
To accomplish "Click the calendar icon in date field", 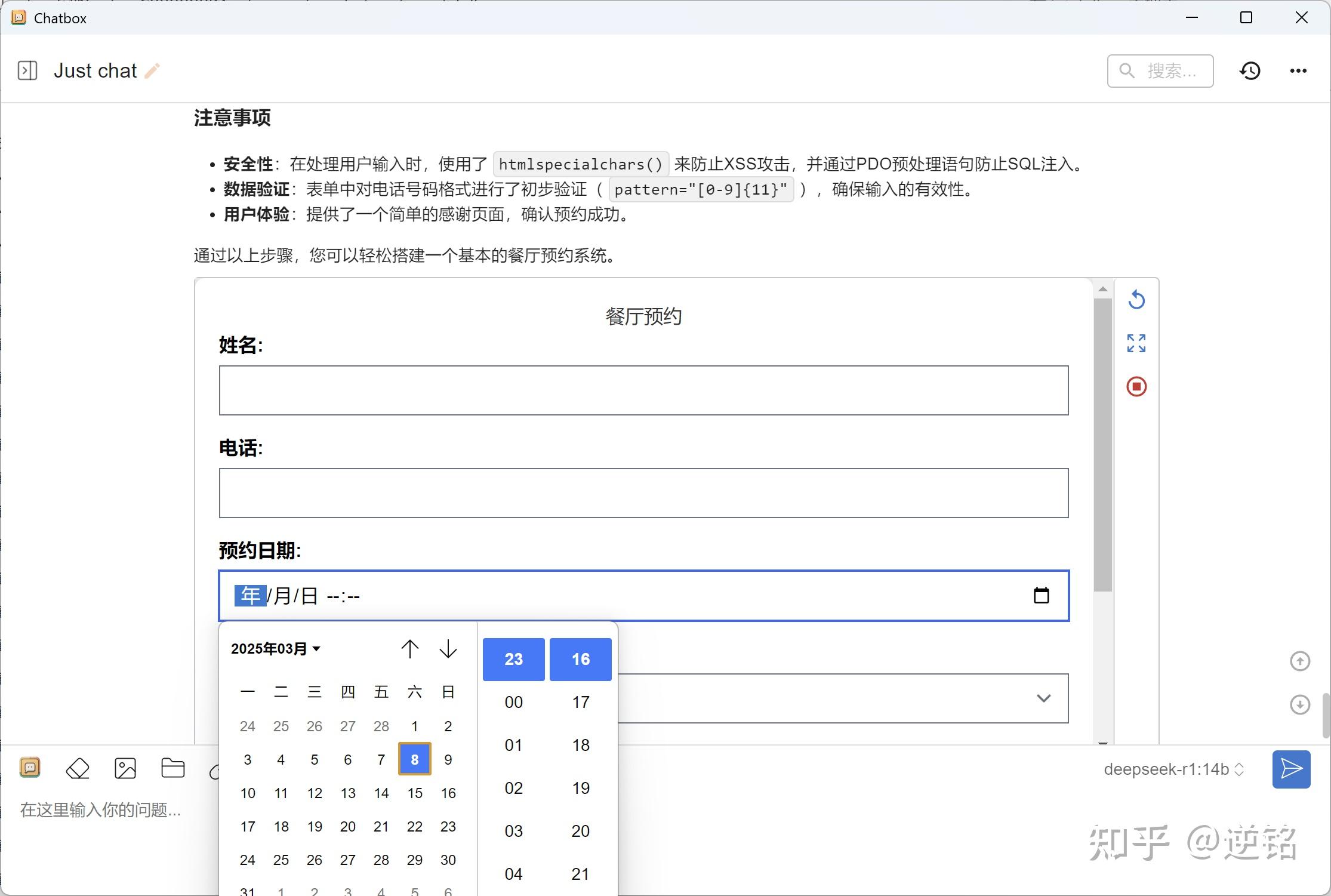I will point(1041,596).
